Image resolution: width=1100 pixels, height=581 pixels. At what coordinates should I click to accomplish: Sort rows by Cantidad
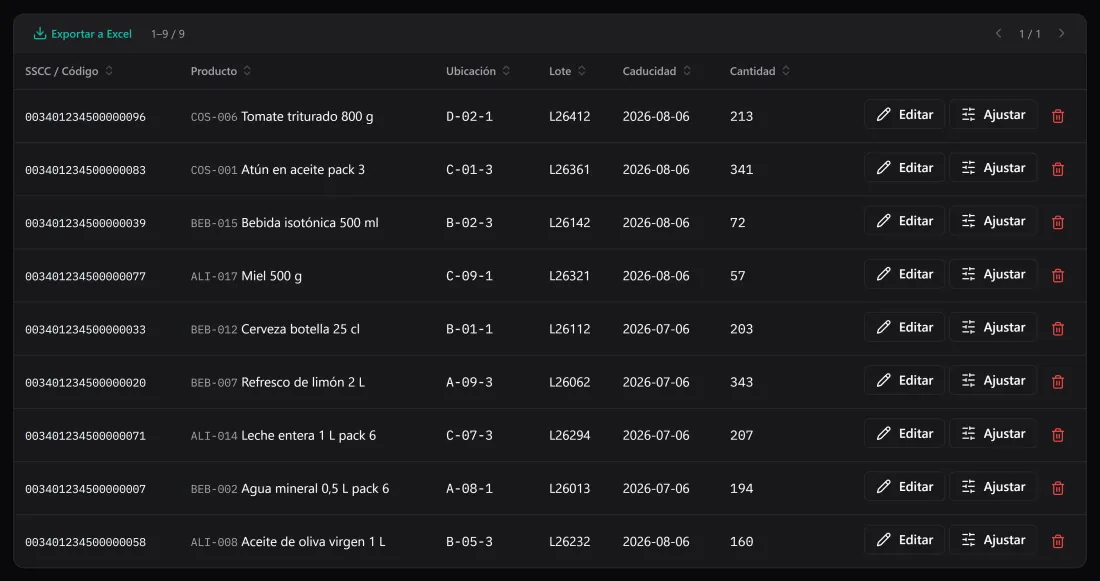(760, 71)
